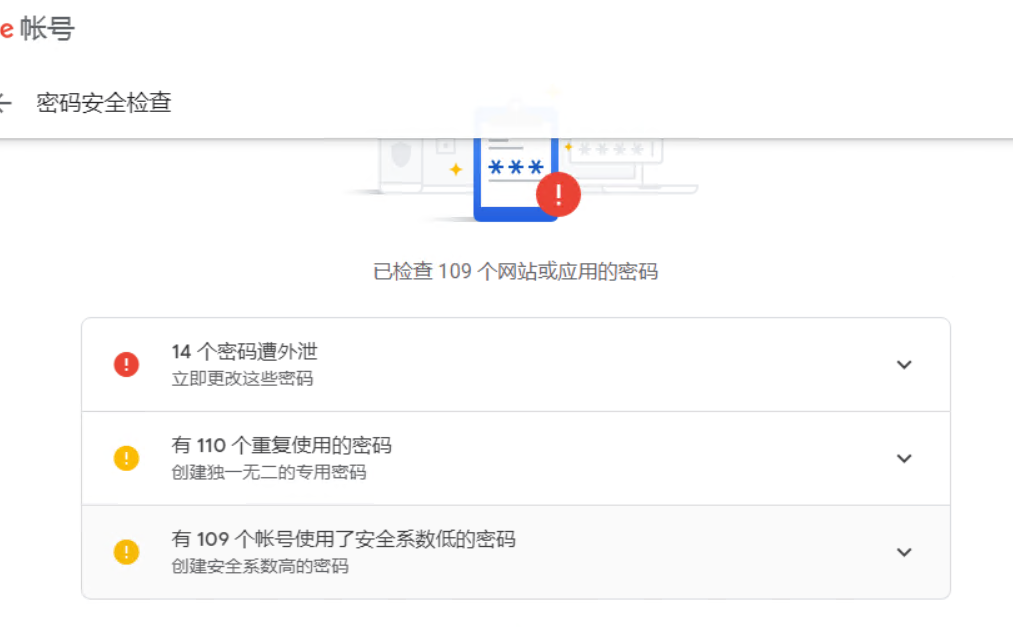This screenshot has height=627, width=1013.
Task: Select the 有 110 个重复使用的密码 row
Action: [500, 458]
